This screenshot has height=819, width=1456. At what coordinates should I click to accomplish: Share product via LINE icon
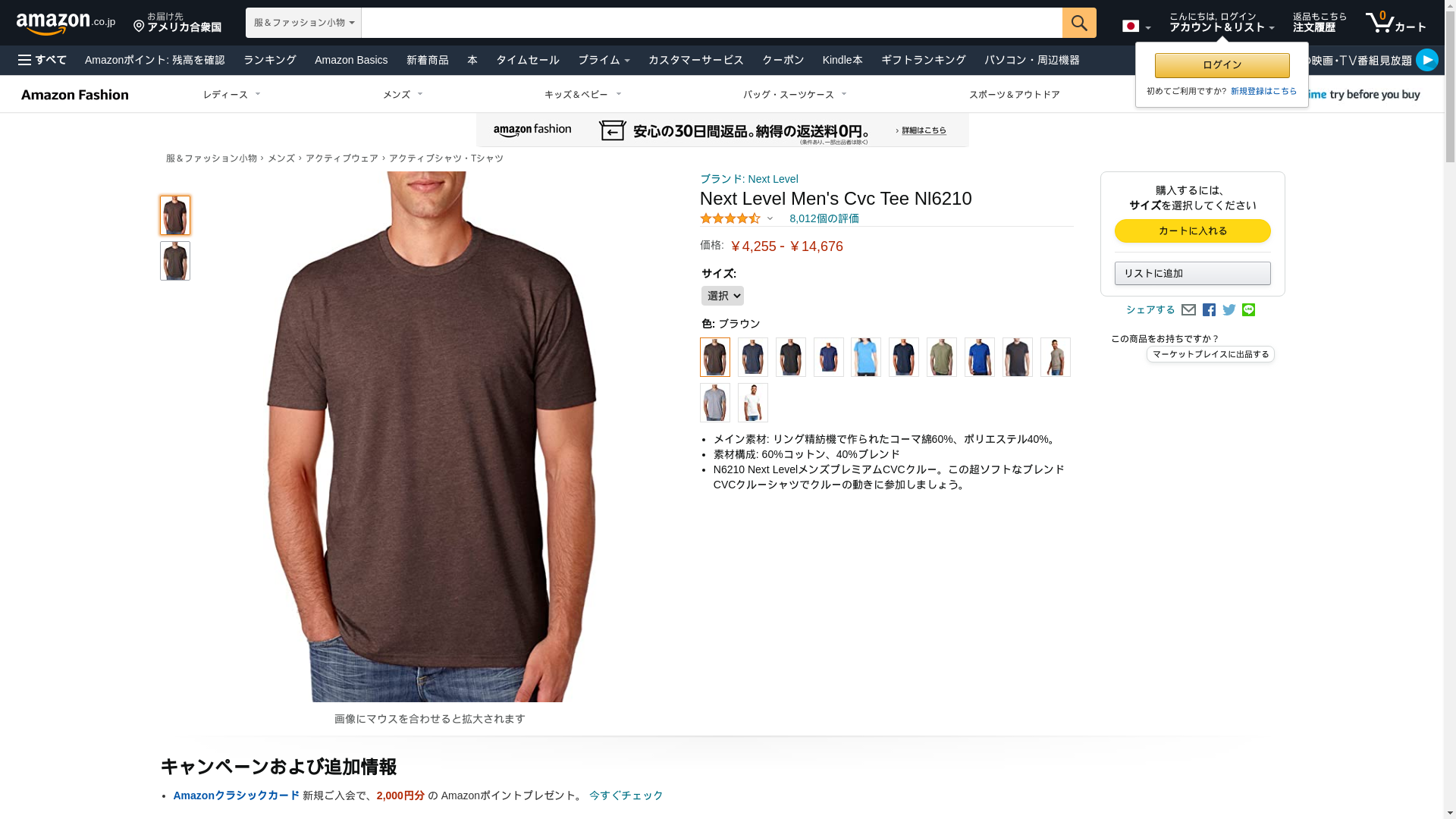point(1248,309)
